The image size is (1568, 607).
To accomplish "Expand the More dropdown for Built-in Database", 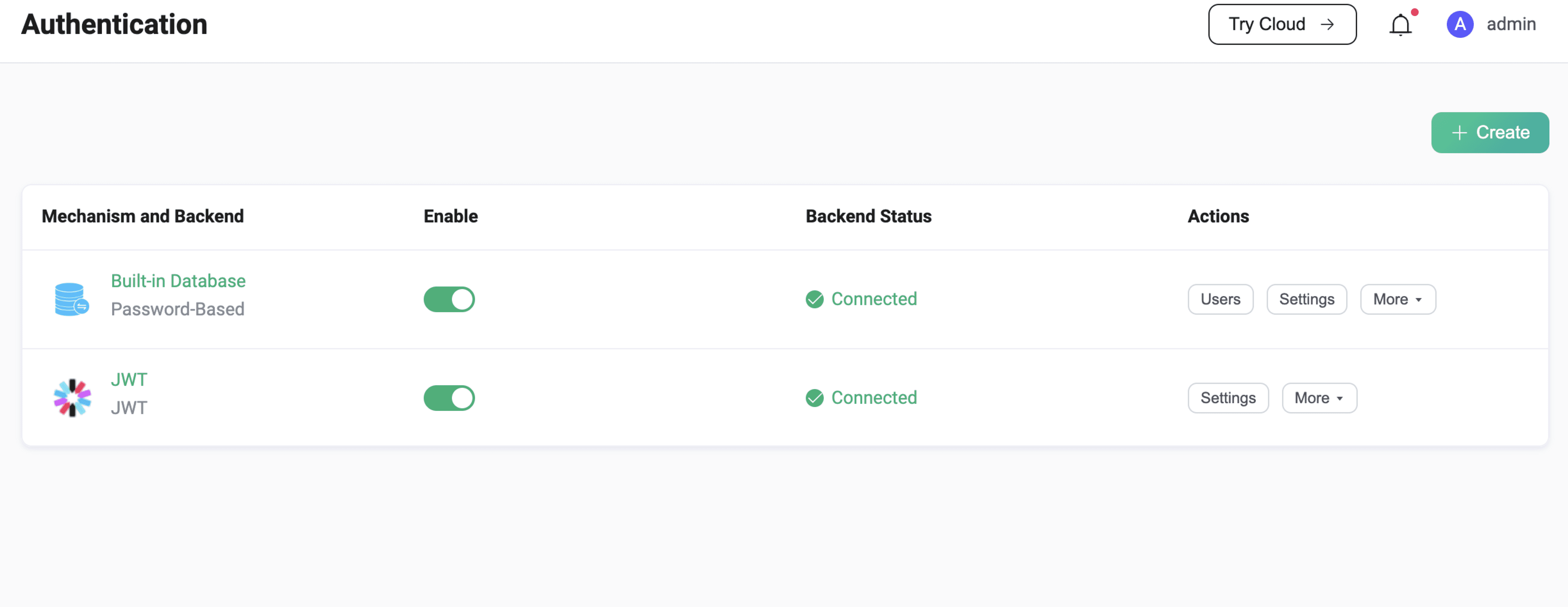I will tap(1397, 300).
